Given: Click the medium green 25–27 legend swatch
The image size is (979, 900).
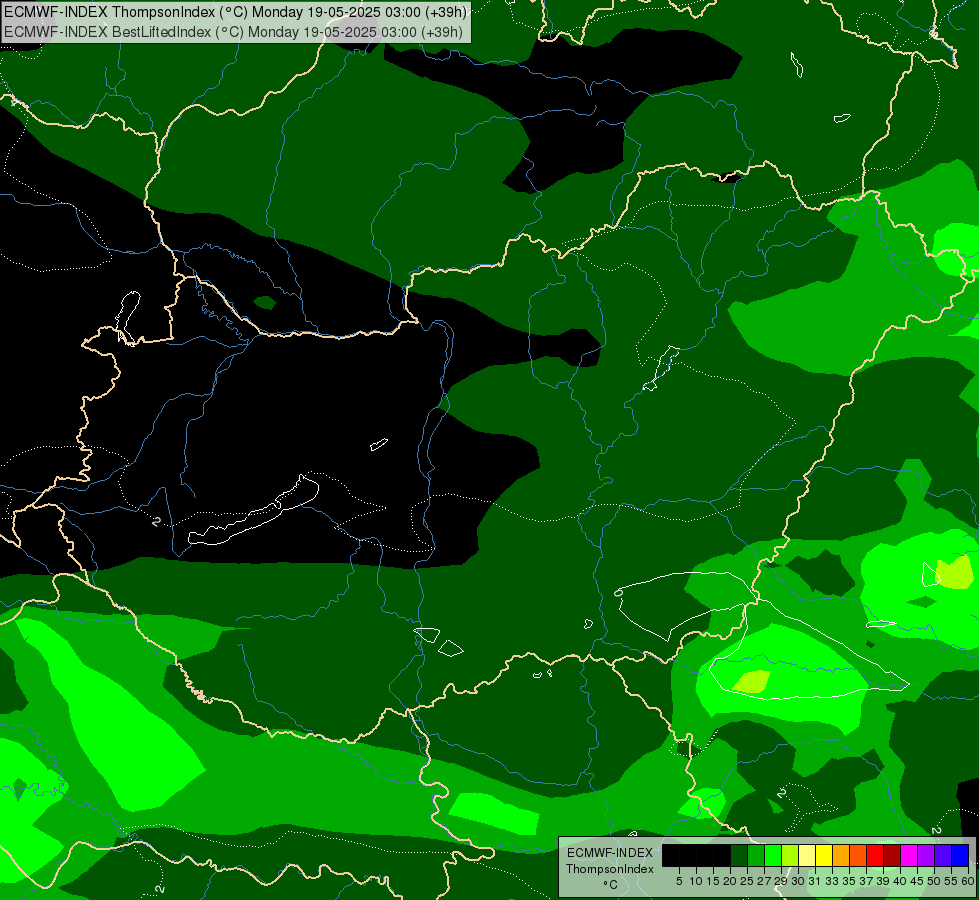Looking at the screenshot, I should pyautogui.click(x=756, y=855).
